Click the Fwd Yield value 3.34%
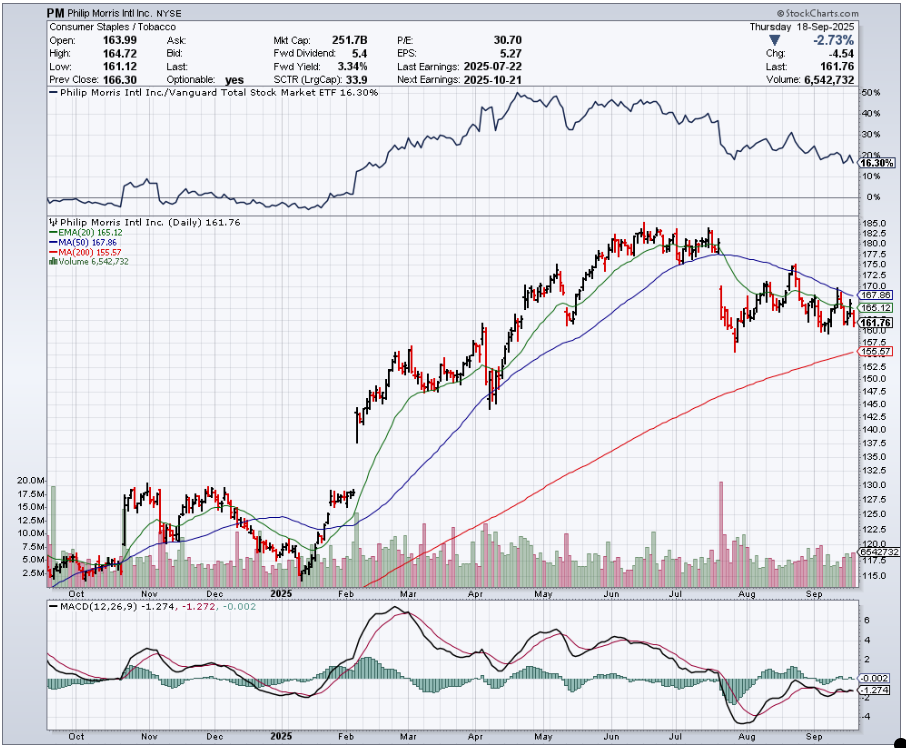Screen dimensions: 906x748 [x=352, y=66]
